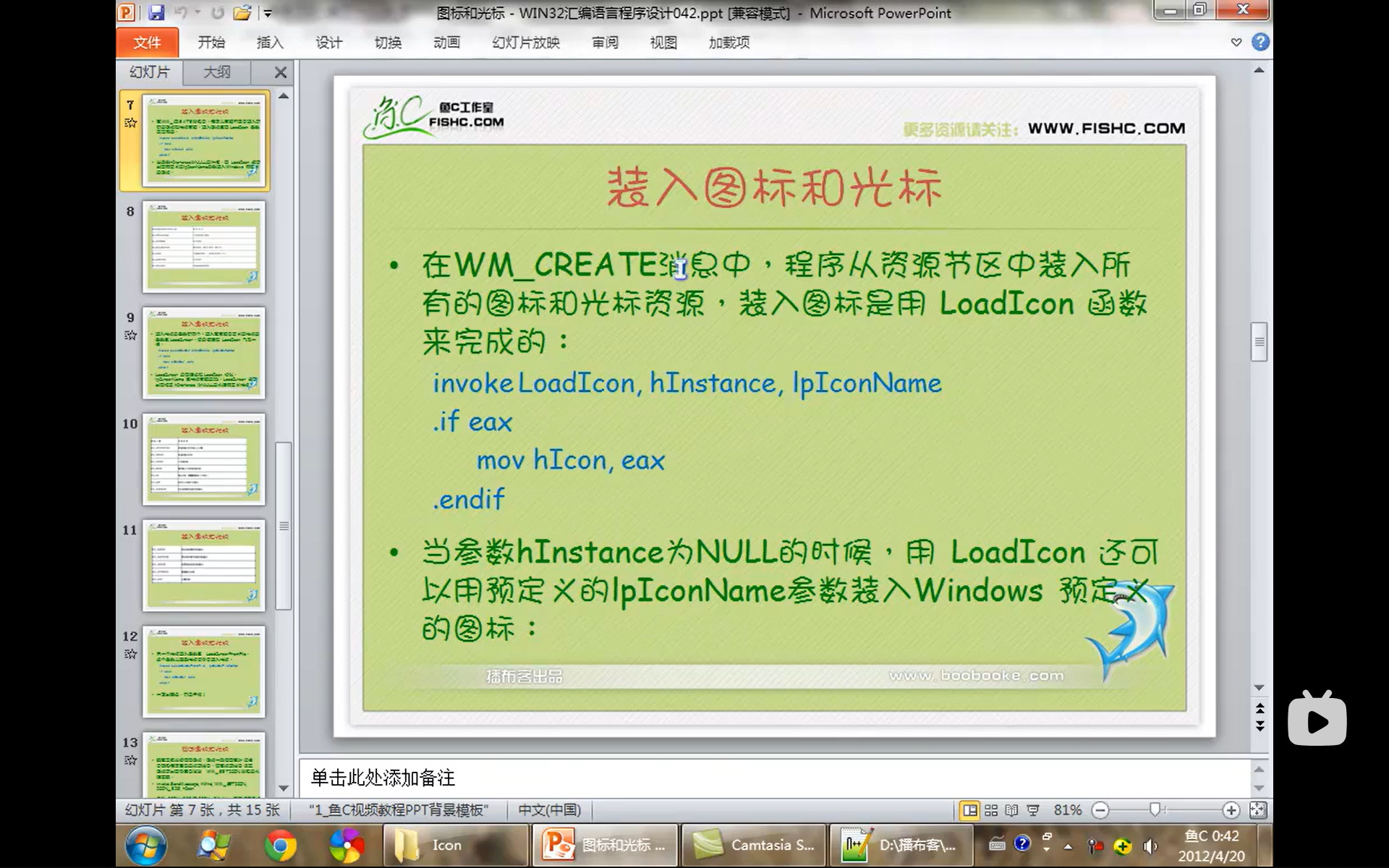Click the Open folder icon in quick access toolbar

pos(242,12)
